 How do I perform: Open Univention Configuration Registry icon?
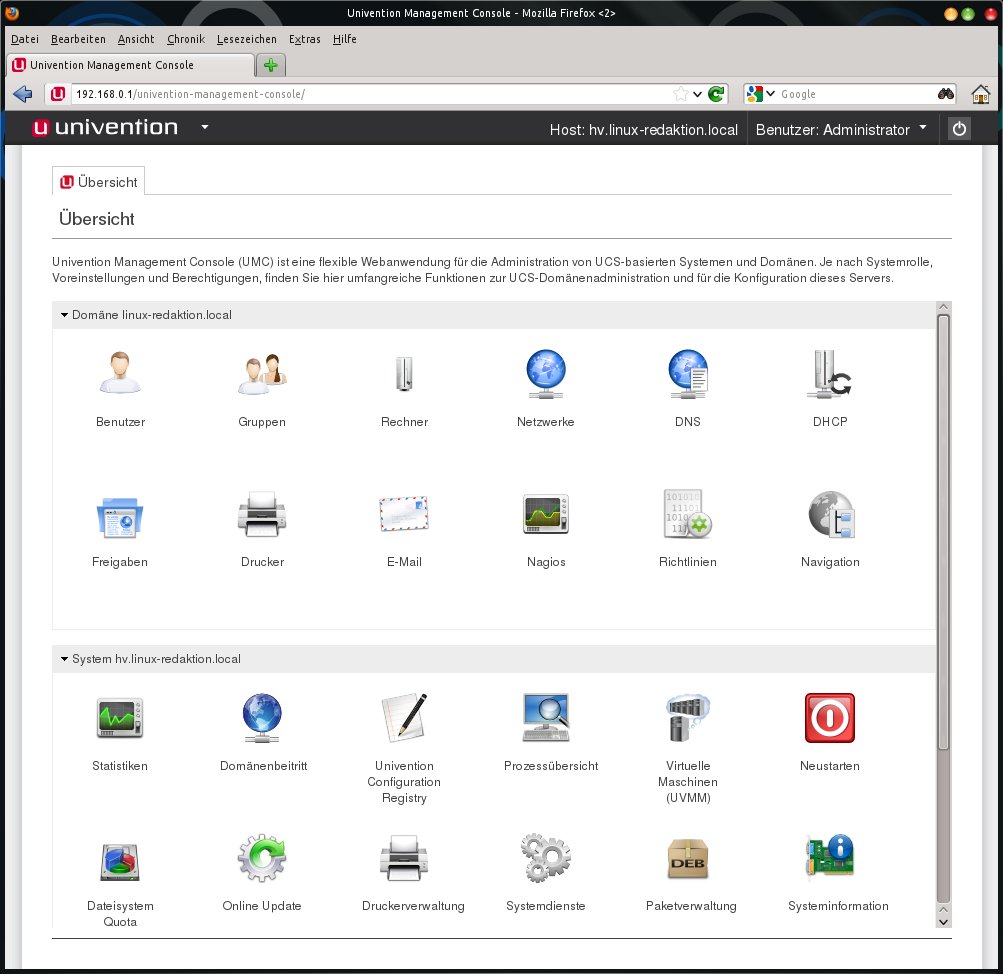pyautogui.click(x=404, y=717)
